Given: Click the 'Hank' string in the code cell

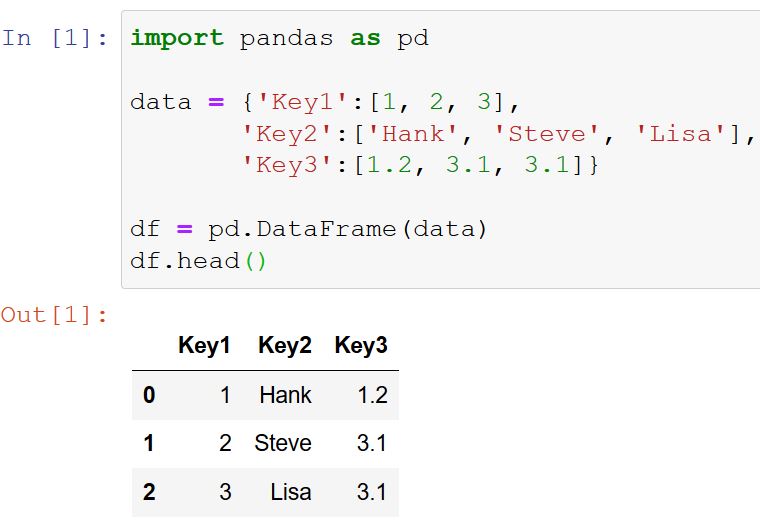Looking at the screenshot, I should 413,134.
